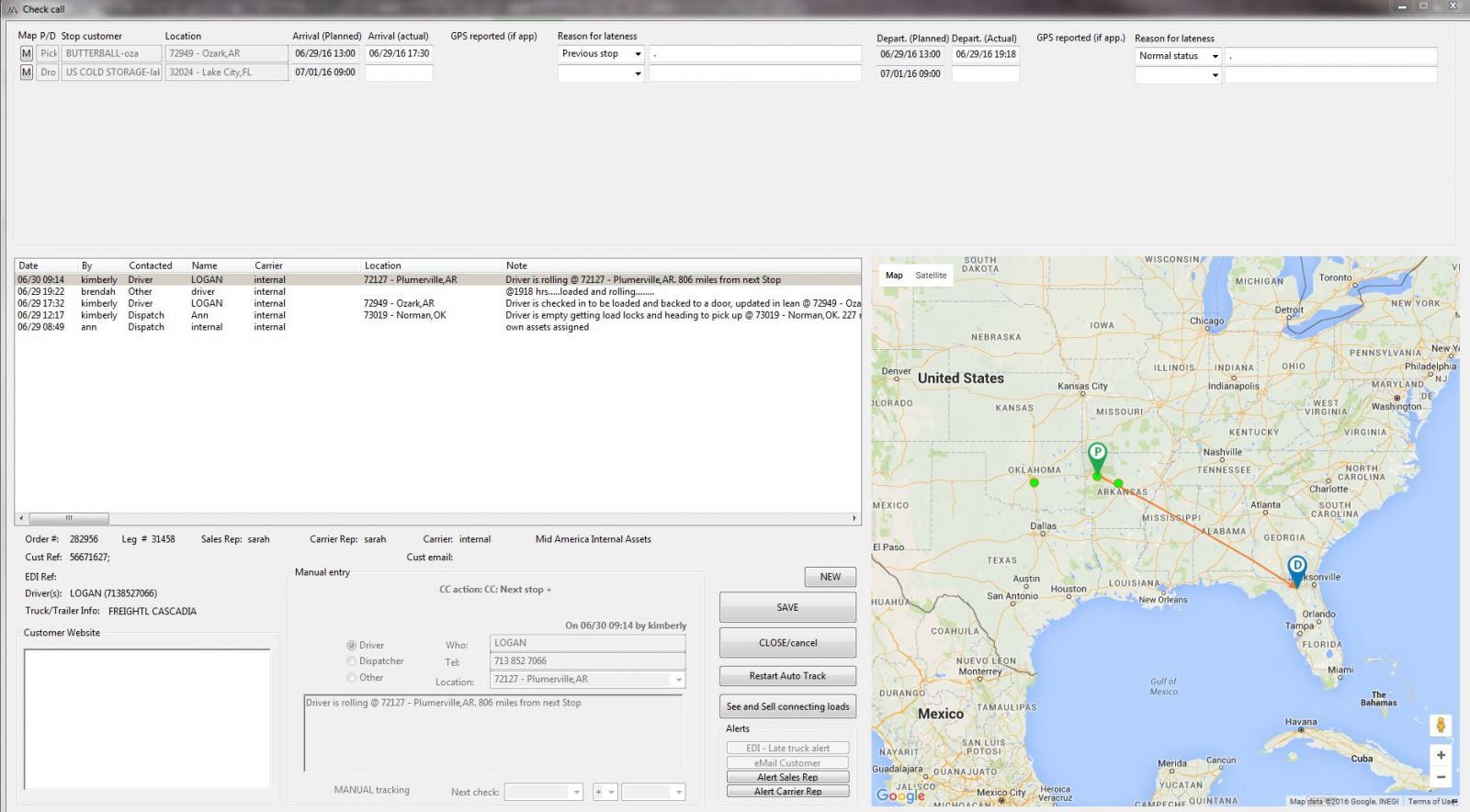The image size is (1470, 812).
Task: Zoom in the map with plus icon
Action: 1441,755
